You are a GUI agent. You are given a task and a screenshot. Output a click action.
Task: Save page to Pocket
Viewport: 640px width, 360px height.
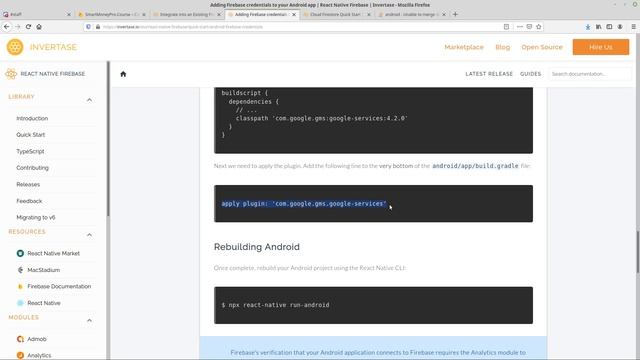529,27
